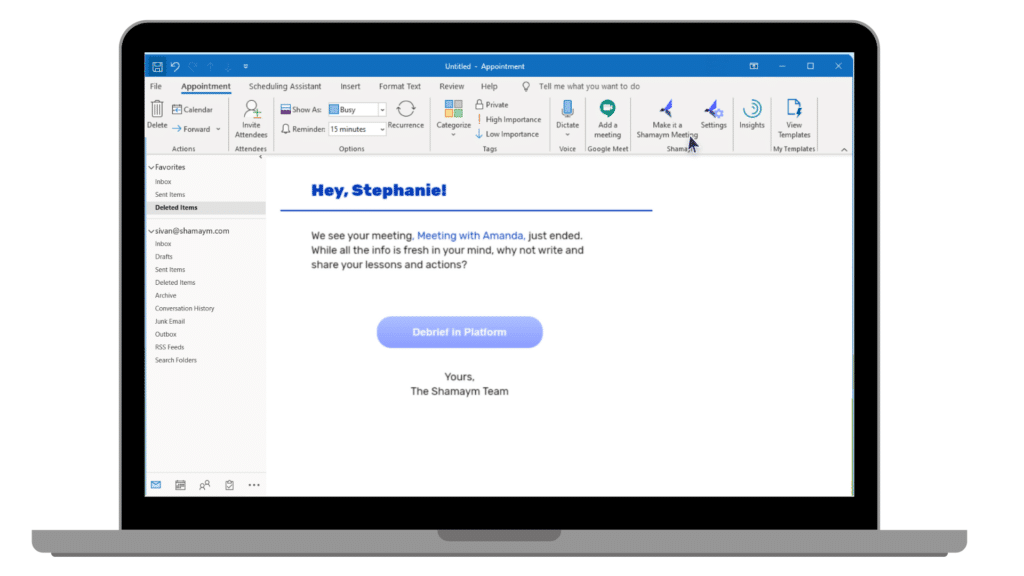Open Sent Items under Favorites
This screenshot has width=1024, height=576.
click(170, 195)
